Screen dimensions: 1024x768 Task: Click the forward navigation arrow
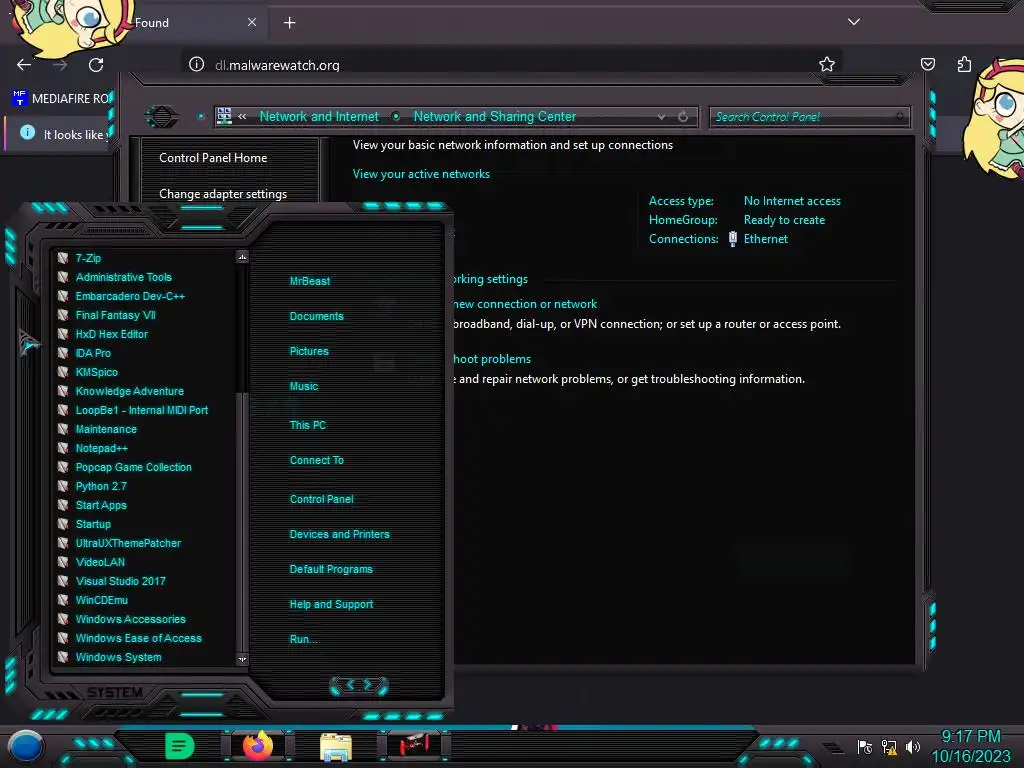point(60,64)
